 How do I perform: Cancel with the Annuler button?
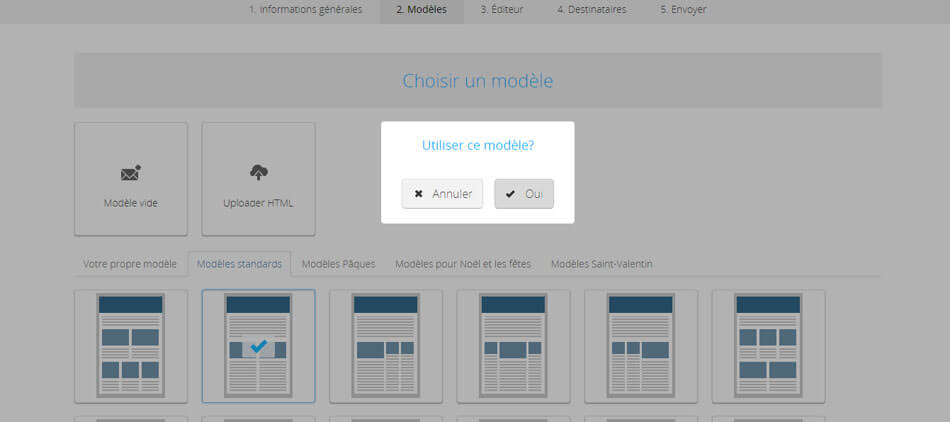click(442, 194)
